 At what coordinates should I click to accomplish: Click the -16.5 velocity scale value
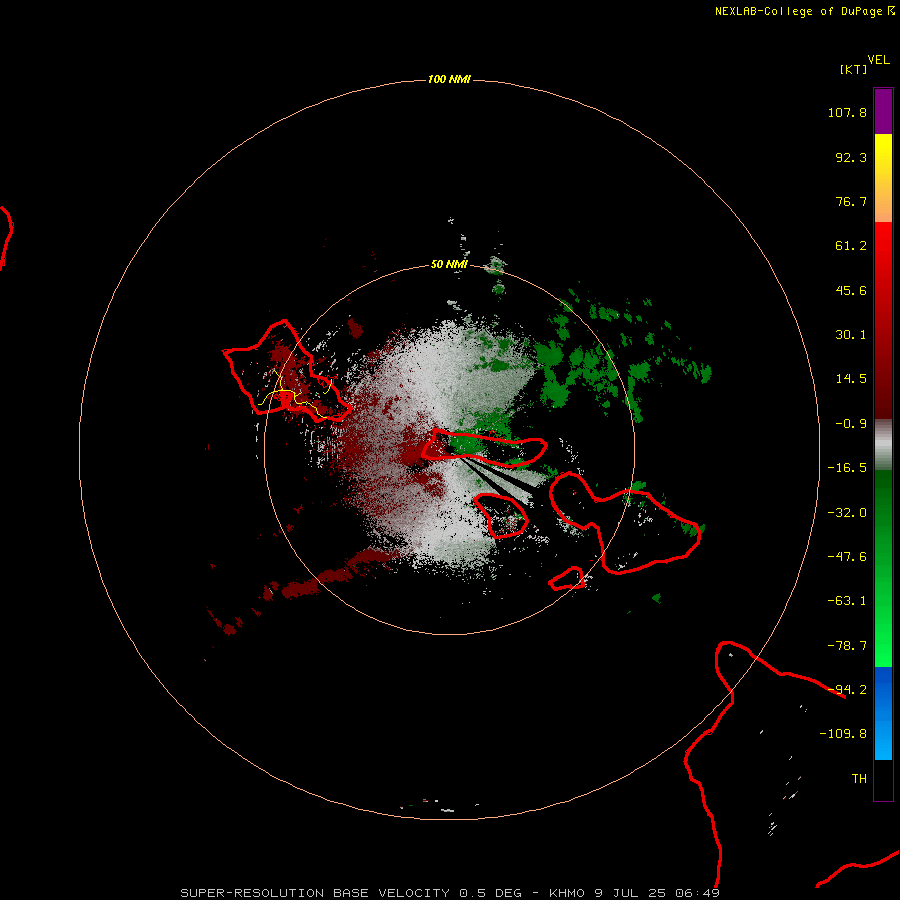[847, 468]
